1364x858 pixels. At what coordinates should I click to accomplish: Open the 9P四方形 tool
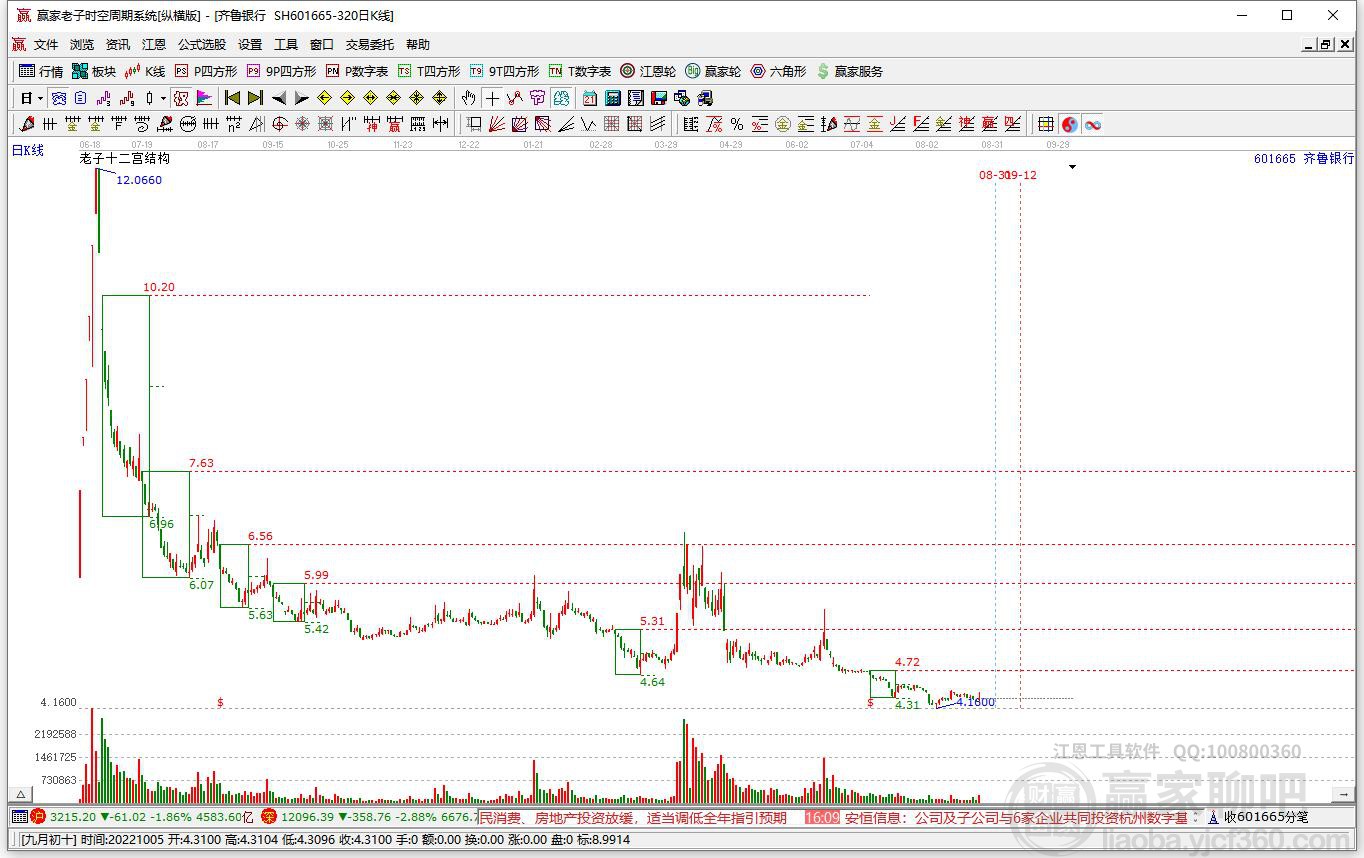(281, 71)
